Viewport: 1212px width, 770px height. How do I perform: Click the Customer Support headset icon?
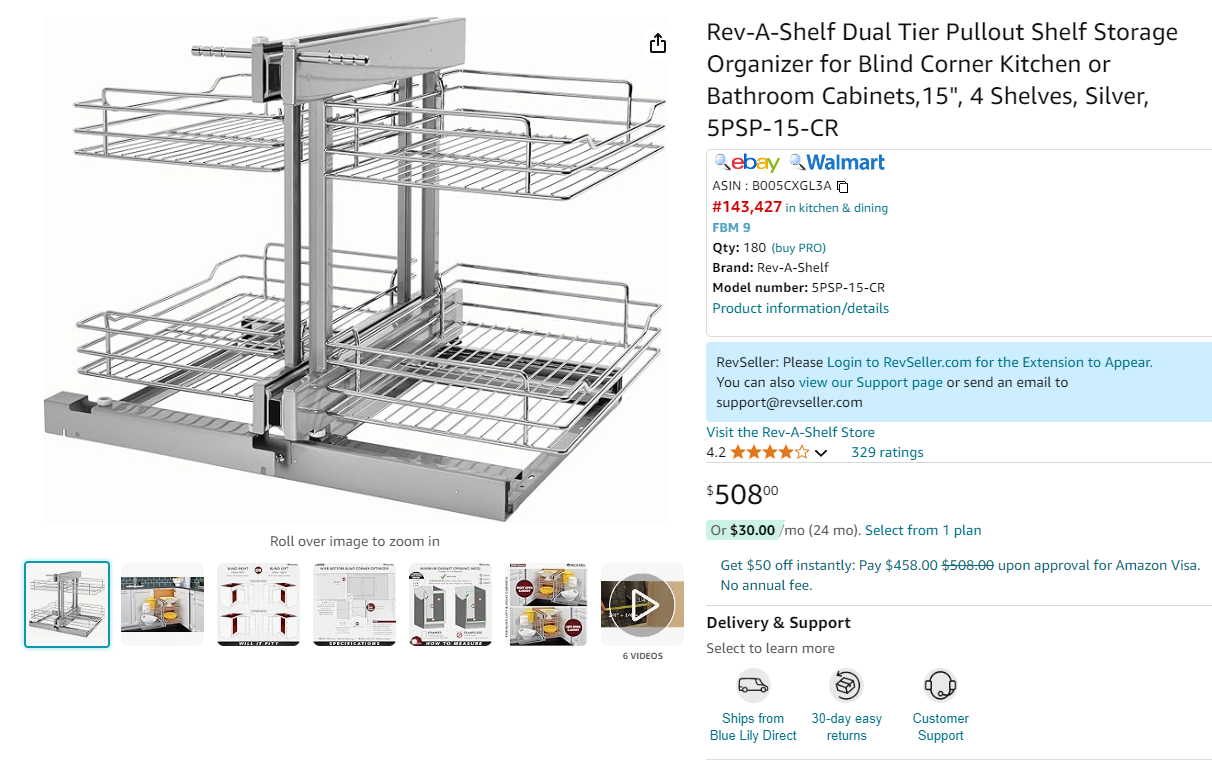tap(940, 686)
